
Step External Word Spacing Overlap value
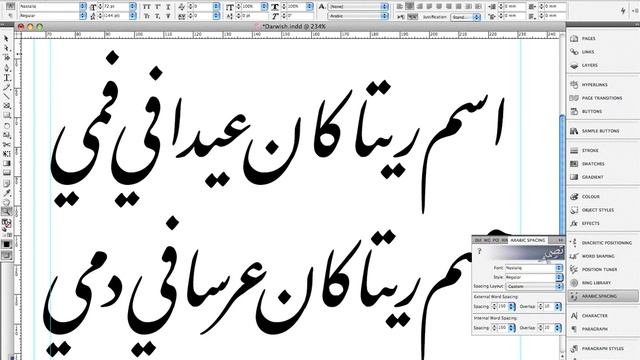pyautogui.click(x=541, y=306)
